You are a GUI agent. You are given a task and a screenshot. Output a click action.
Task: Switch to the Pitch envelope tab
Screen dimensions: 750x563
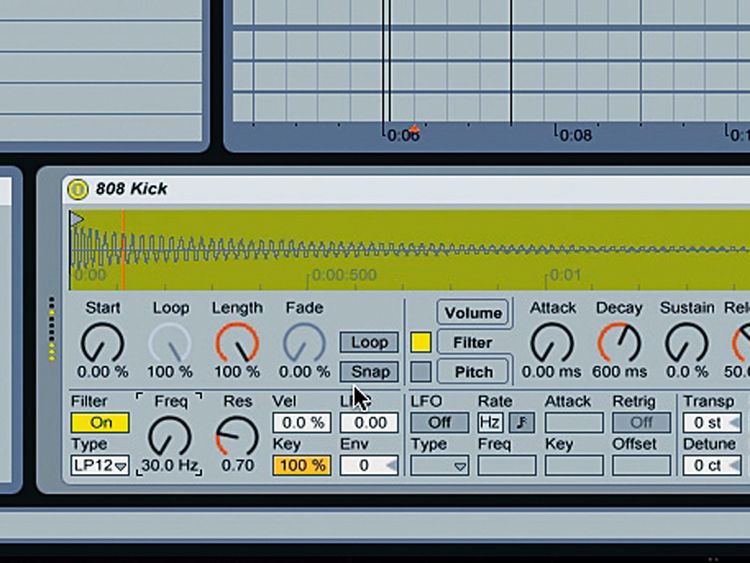[473, 372]
